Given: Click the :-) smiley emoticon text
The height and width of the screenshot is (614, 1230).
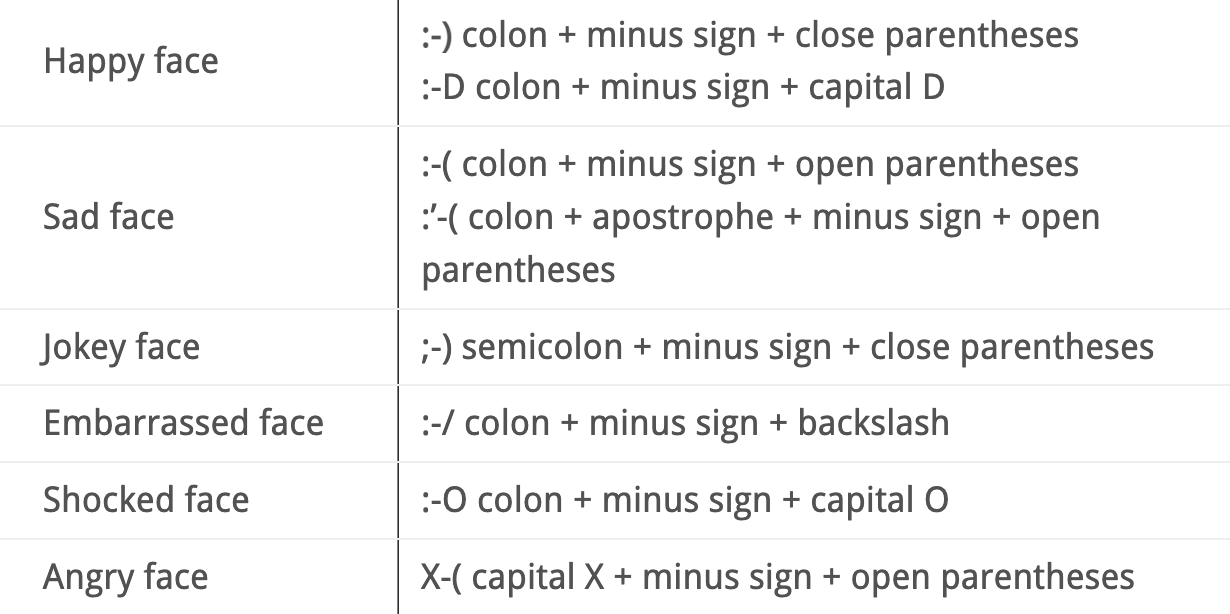Looking at the screenshot, I should (x=437, y=36).
